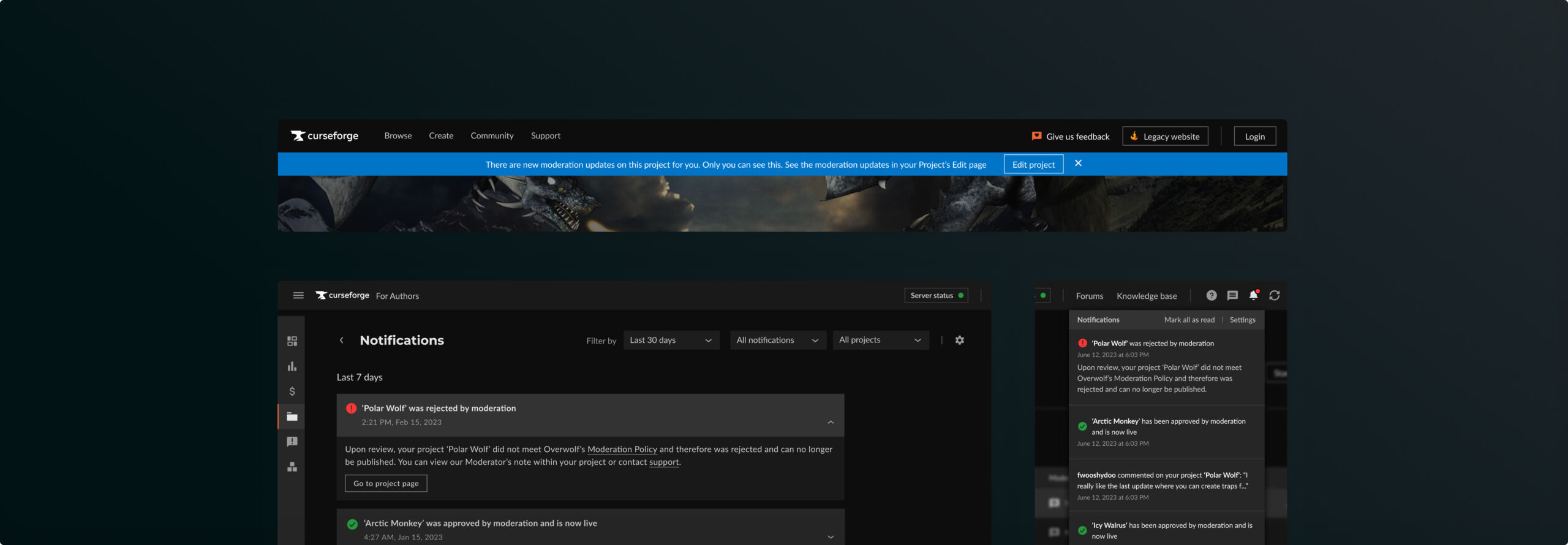Go back using arrow beside Notifications heading
This screenshot has width=1568, height=545.
click(x=341, y=340)
